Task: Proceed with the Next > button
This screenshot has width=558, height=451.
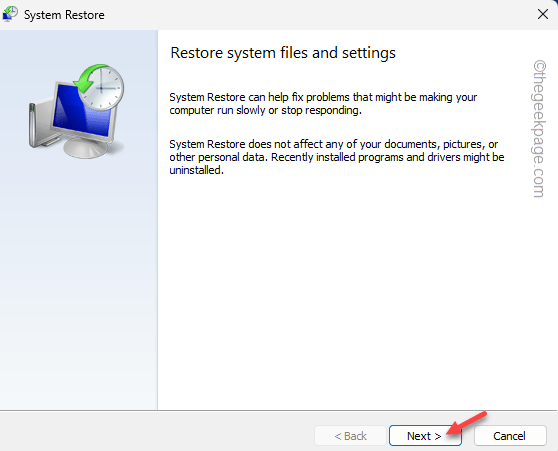Action: 425,436
